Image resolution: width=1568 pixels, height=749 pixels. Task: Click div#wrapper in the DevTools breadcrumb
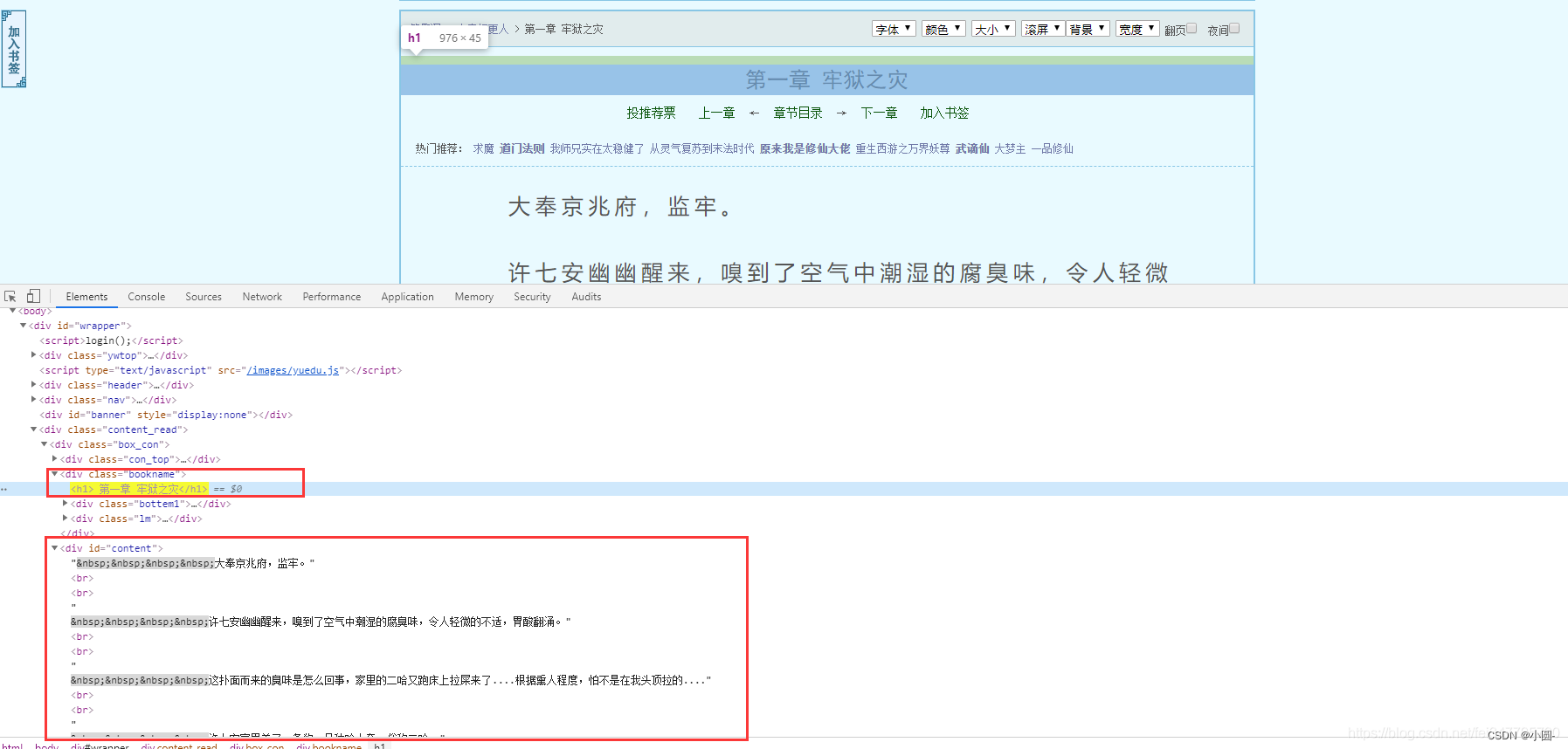click(100, 746)
